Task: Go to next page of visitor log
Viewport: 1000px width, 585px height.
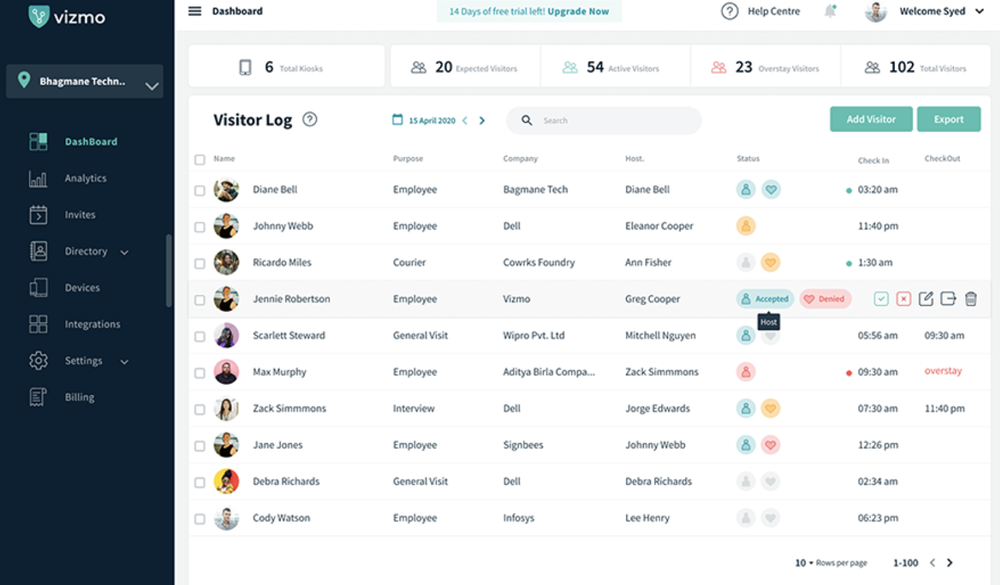Action: click(x=950, y=563)
